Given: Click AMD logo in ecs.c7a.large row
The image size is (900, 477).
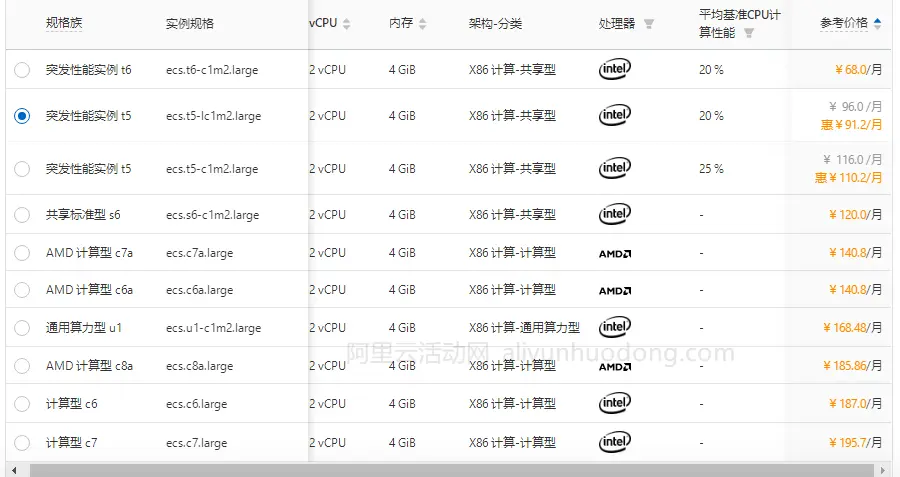Looking at the screenshot, I should tap(615, 254).
